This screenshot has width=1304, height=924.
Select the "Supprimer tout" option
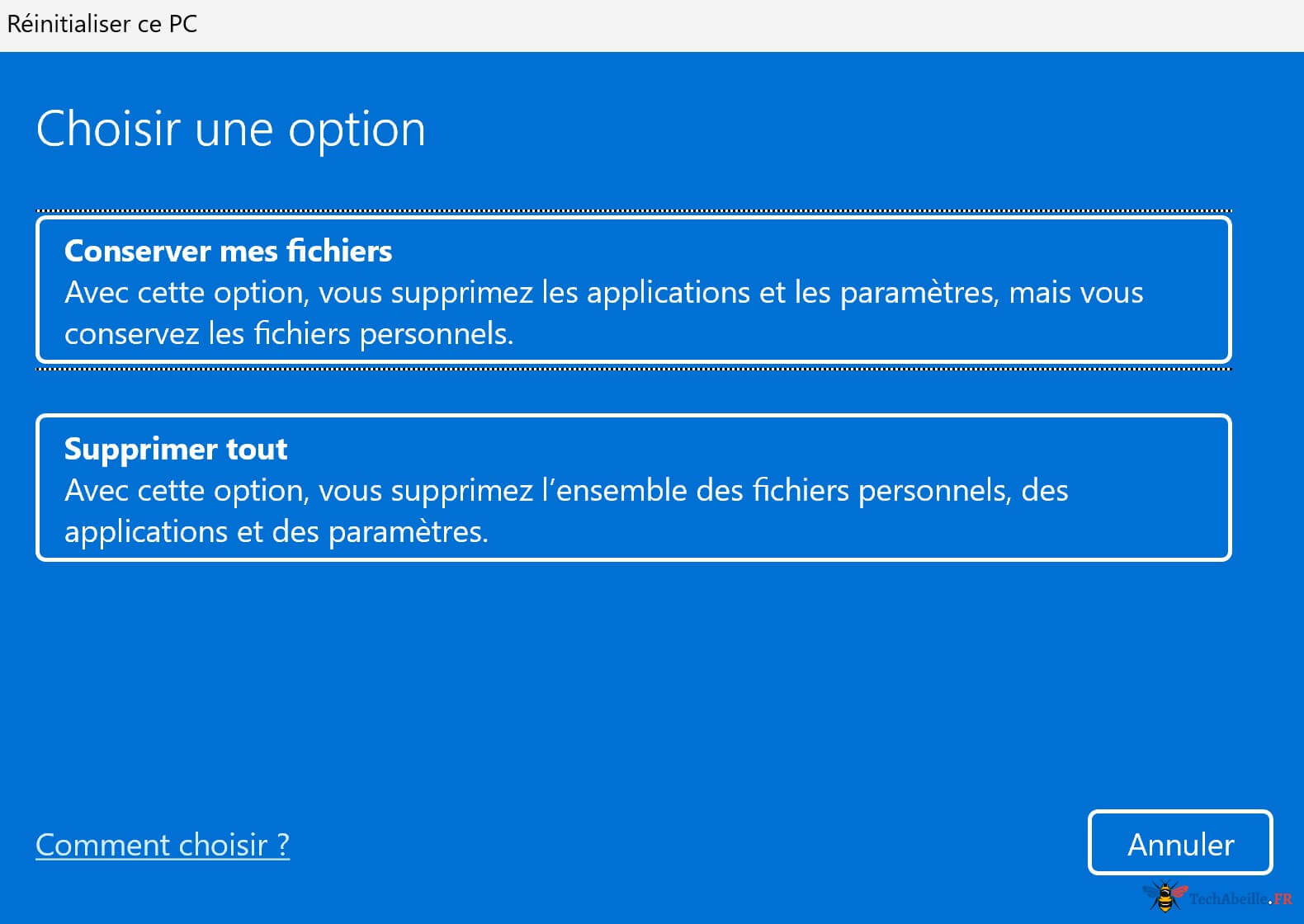coord(633,488)
